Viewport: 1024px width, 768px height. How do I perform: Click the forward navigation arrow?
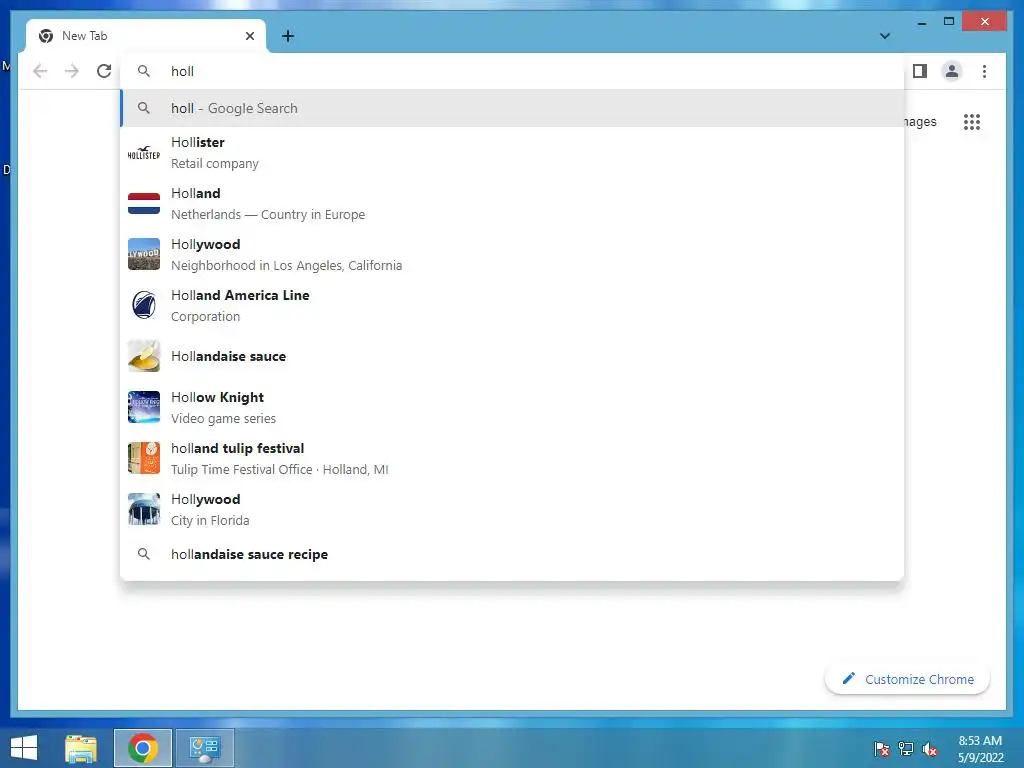(x=72, y=71)
